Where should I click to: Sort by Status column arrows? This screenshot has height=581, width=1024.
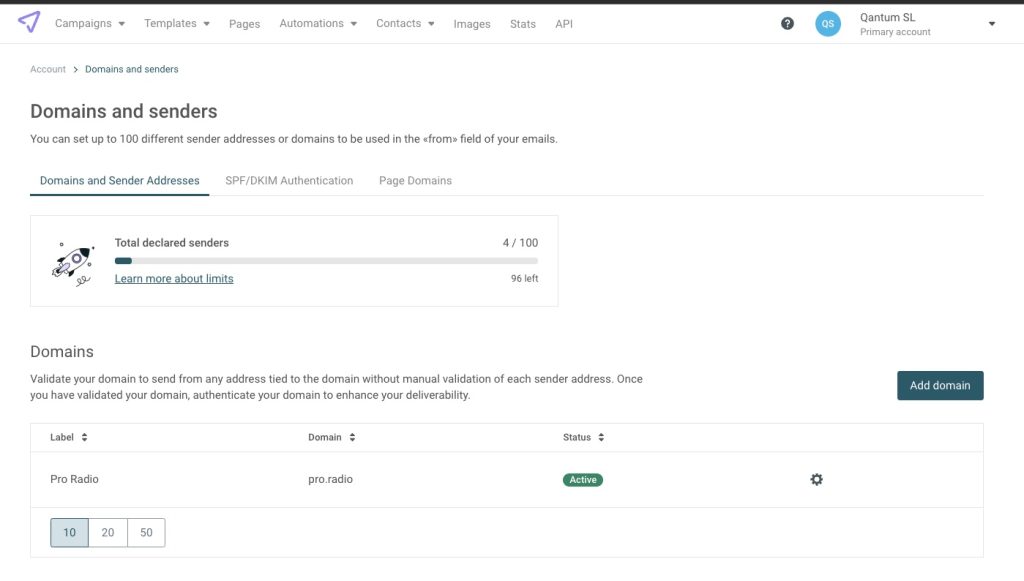pos(601,438)
